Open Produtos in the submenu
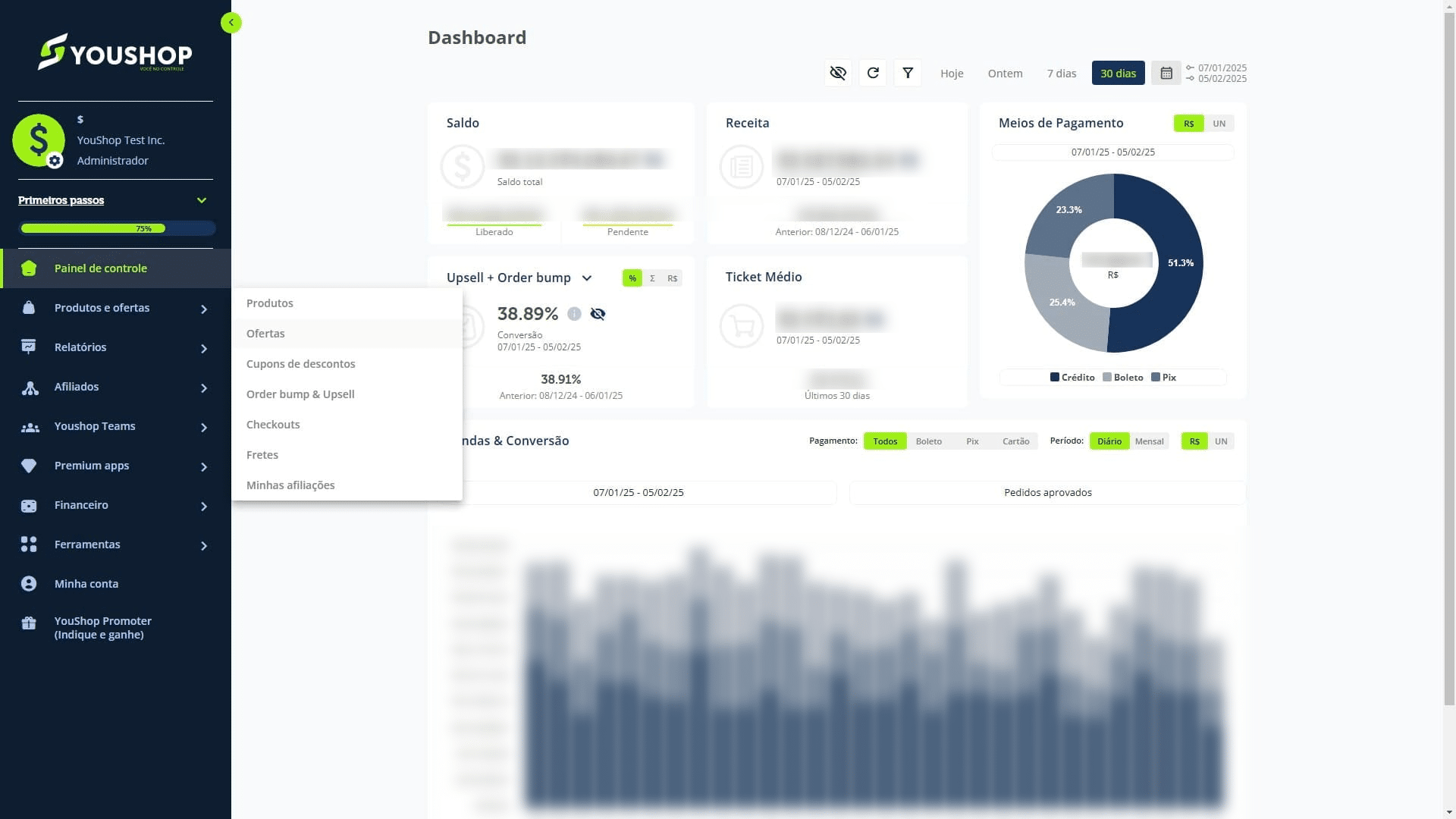The width and height of the screenshot is (1456, 819). click(x=347, y=303)
